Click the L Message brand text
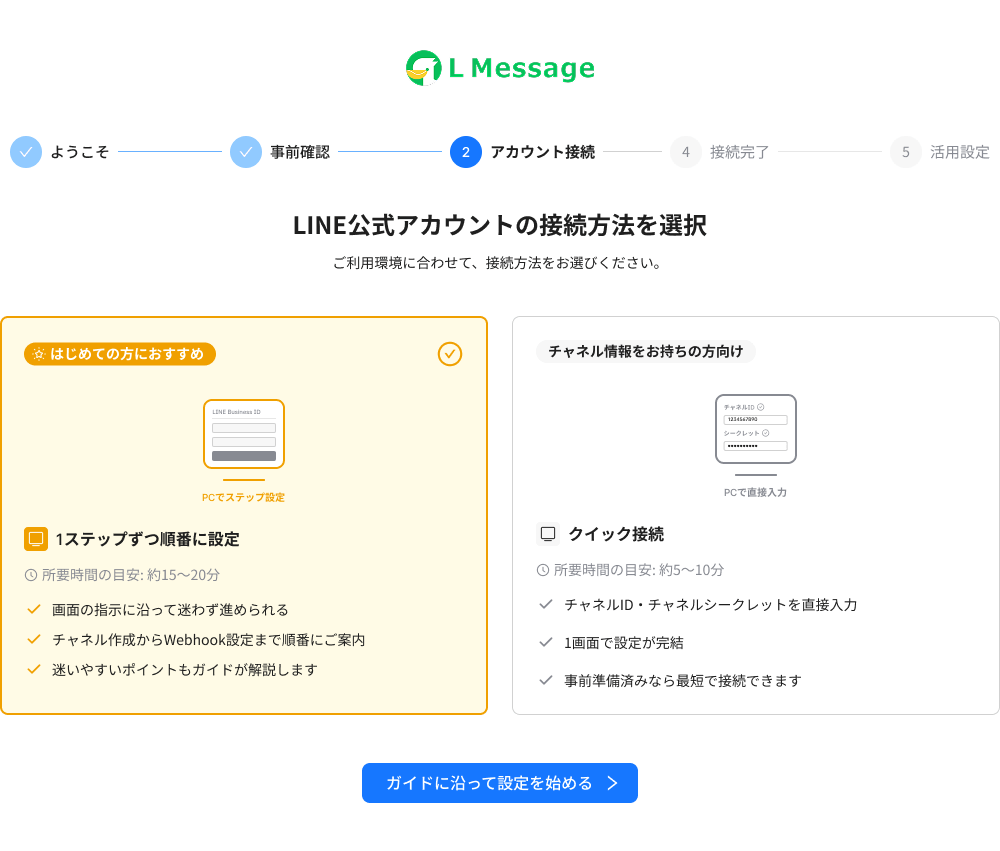Screen dimensions: 1000x851 (522, 68)
